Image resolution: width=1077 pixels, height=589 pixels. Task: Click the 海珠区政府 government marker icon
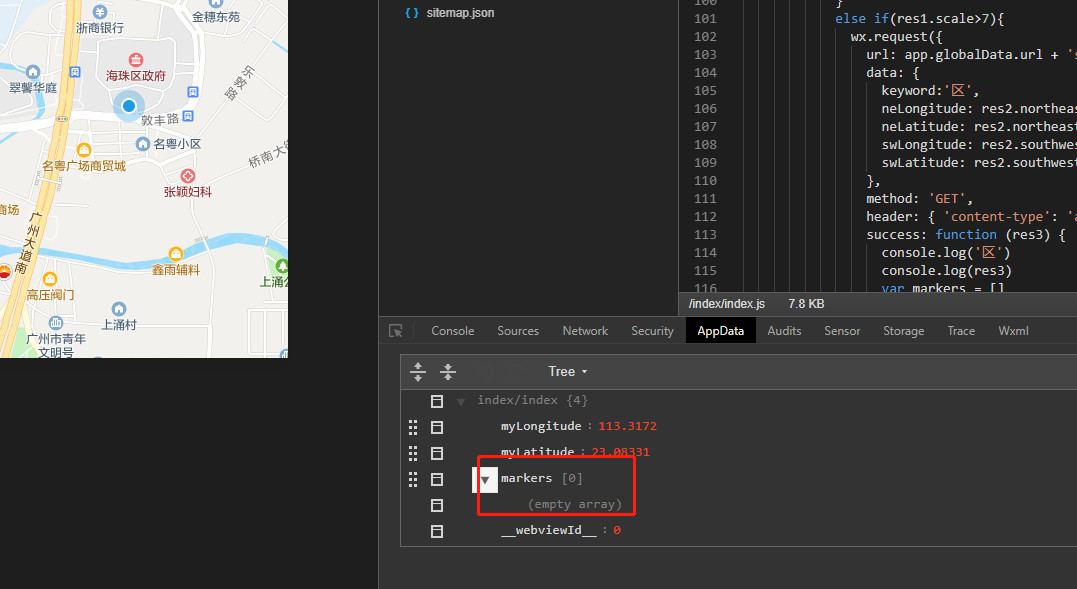click(136, 55)
